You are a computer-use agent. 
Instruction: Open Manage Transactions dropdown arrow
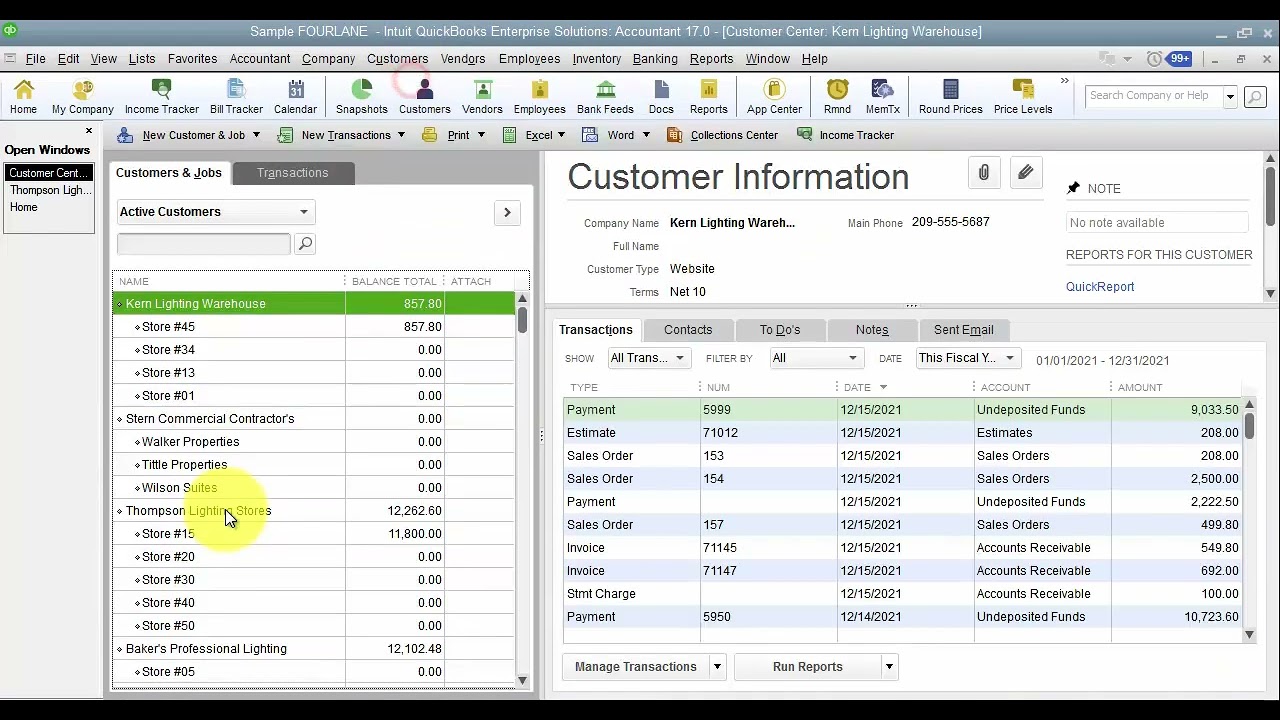(x=717, y=667)
